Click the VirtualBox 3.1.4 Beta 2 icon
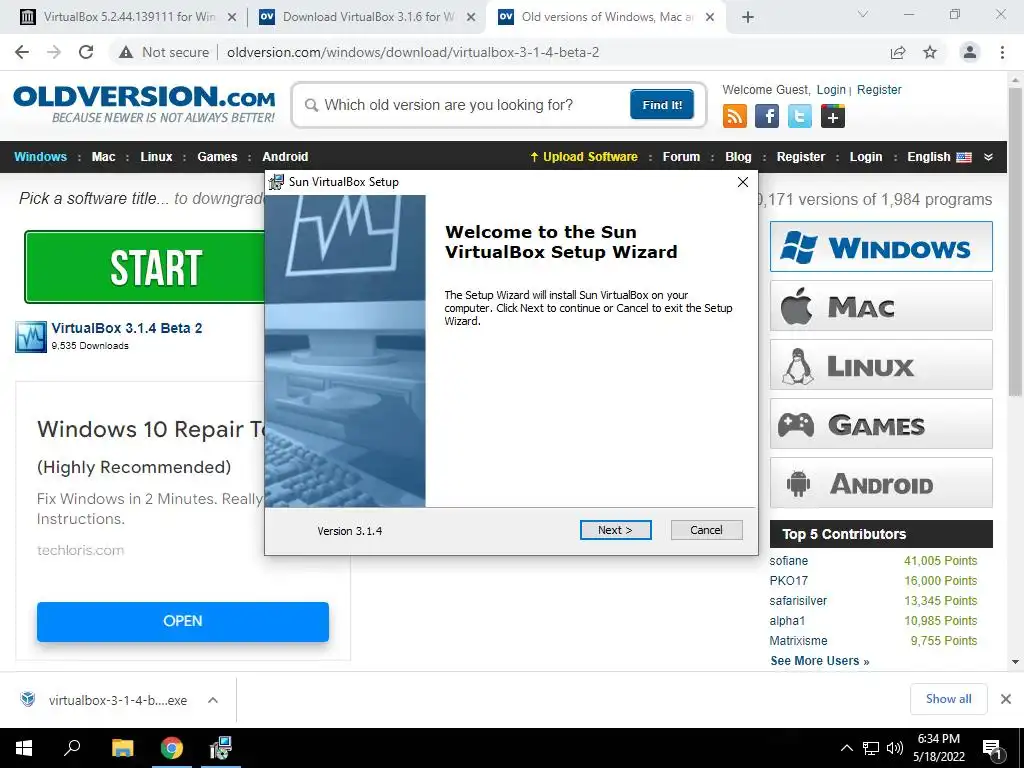1024x768 pixels. click(x=31, y=336)
